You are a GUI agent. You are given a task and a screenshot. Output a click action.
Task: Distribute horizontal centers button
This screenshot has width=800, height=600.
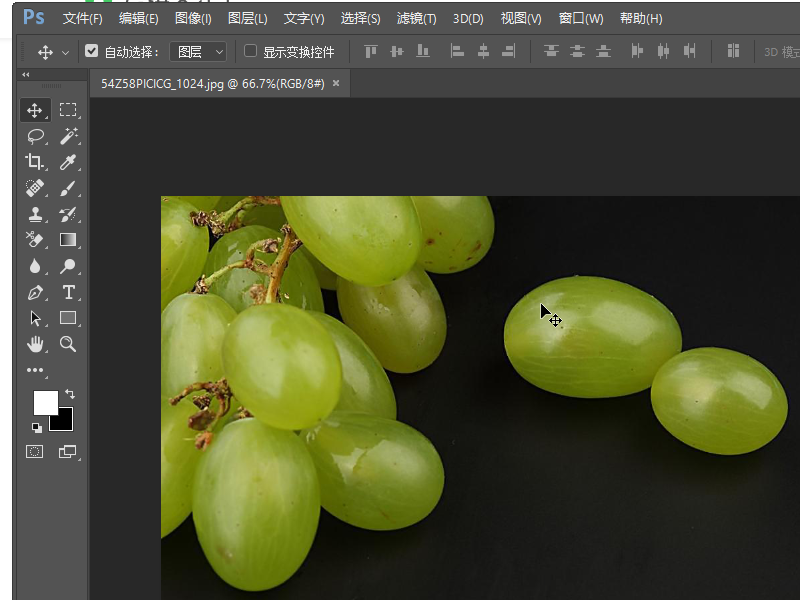point(663,51)
